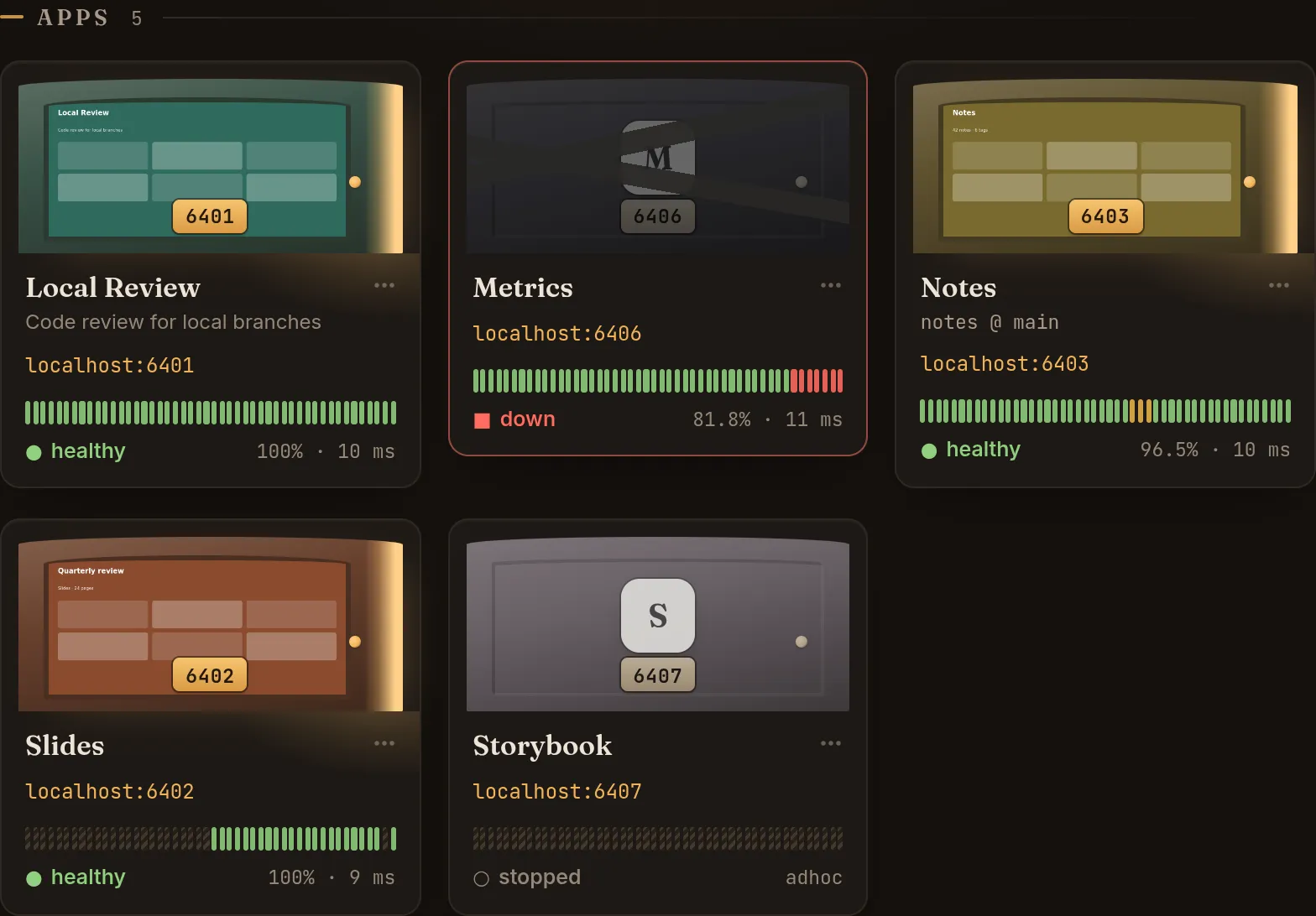Viewport: 1316px width, 916px height.
Task: Open the Notes door preview thumbnail
Action: pyautogui.click(x=1105, y=166)
